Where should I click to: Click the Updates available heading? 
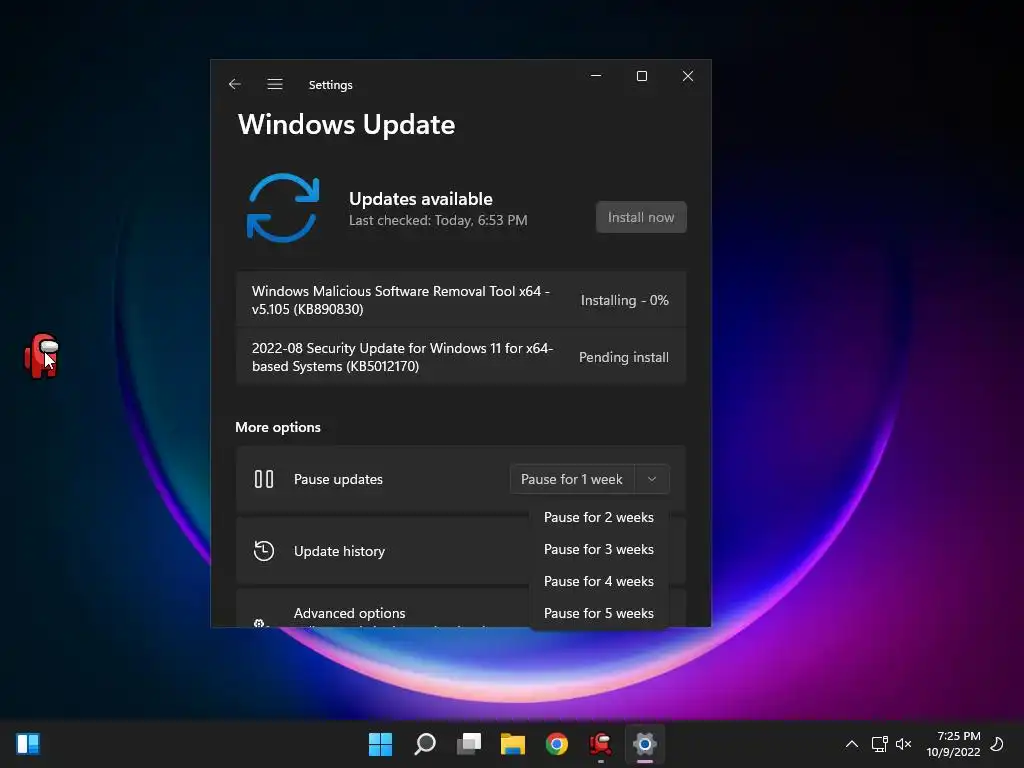coord(421,199)
